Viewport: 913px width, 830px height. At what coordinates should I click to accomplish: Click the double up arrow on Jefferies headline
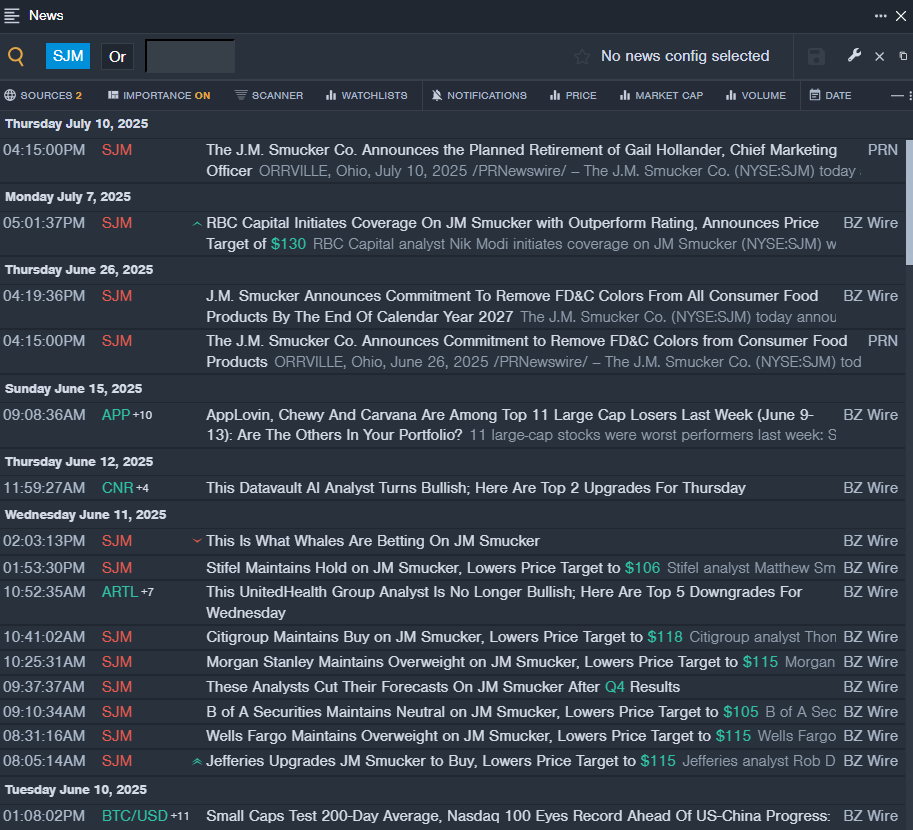pyautogui.click(x=197, y=761)
